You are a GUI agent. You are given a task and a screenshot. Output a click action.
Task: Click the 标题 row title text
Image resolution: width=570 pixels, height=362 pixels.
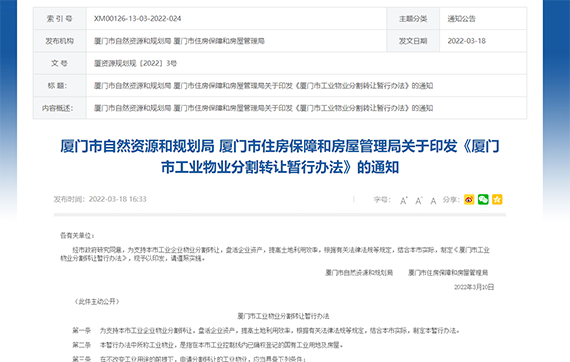[x=263, y=86]
